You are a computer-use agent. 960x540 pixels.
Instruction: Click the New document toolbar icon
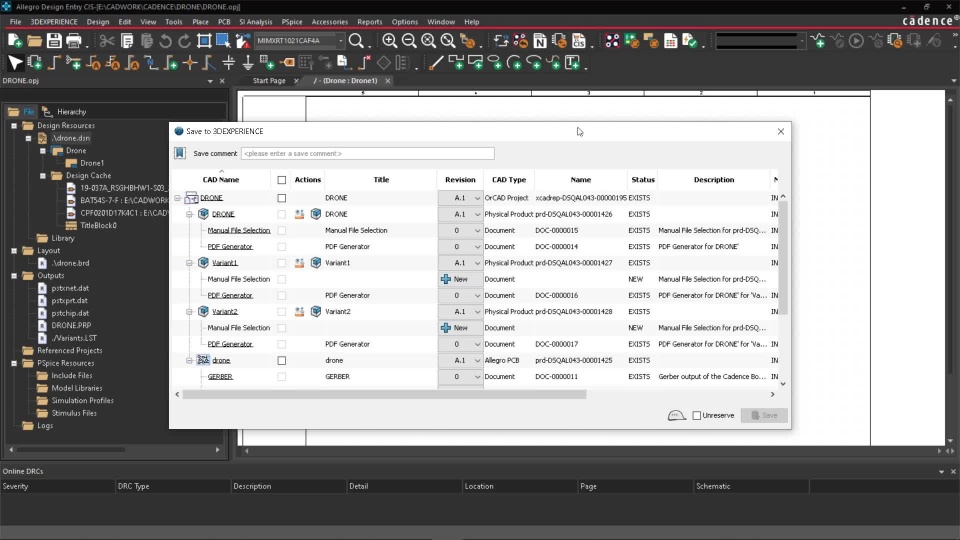pyautogui.click(x=15, y=41)
